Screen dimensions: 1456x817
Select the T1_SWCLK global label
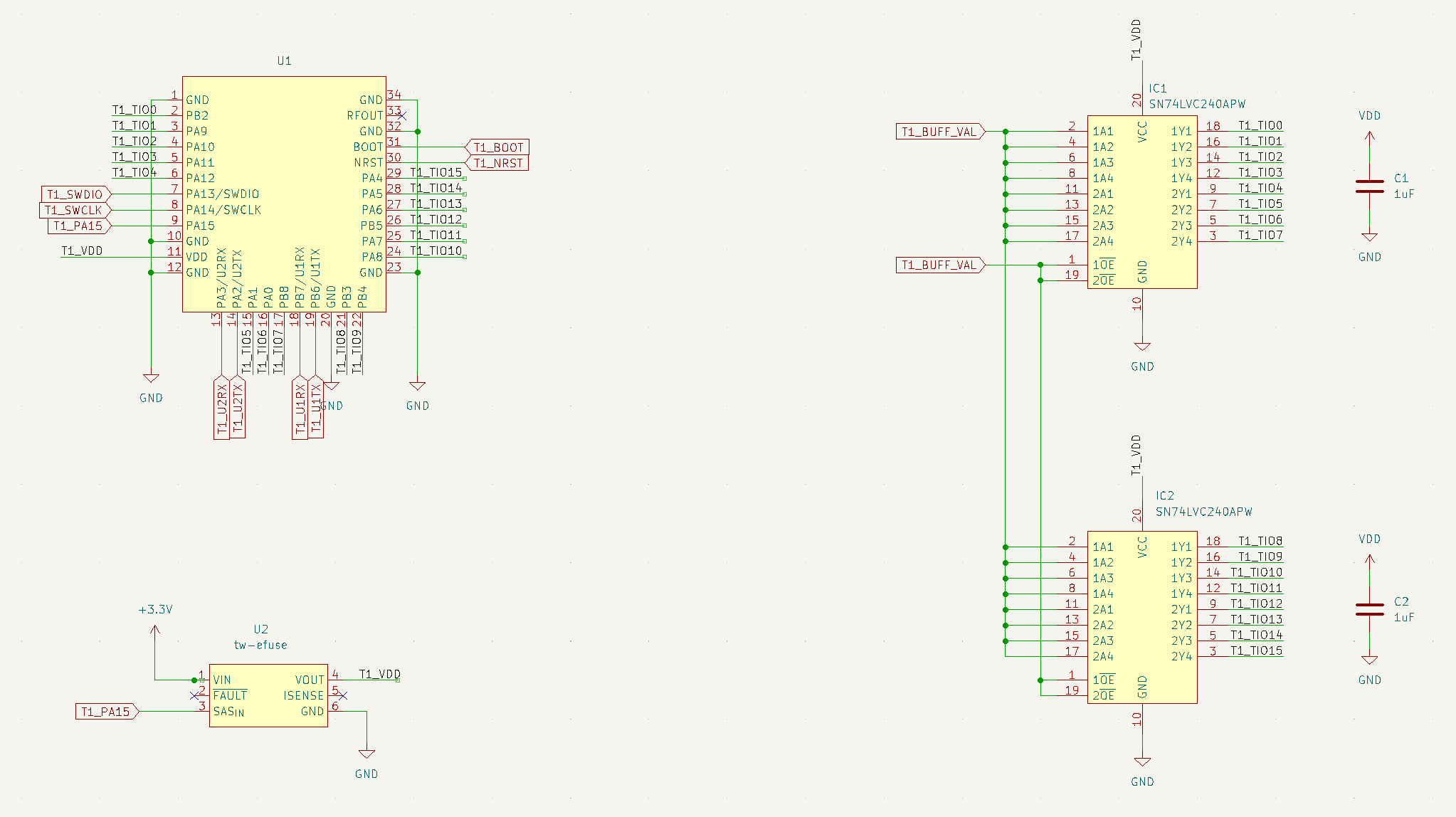[x=74, y=210]
